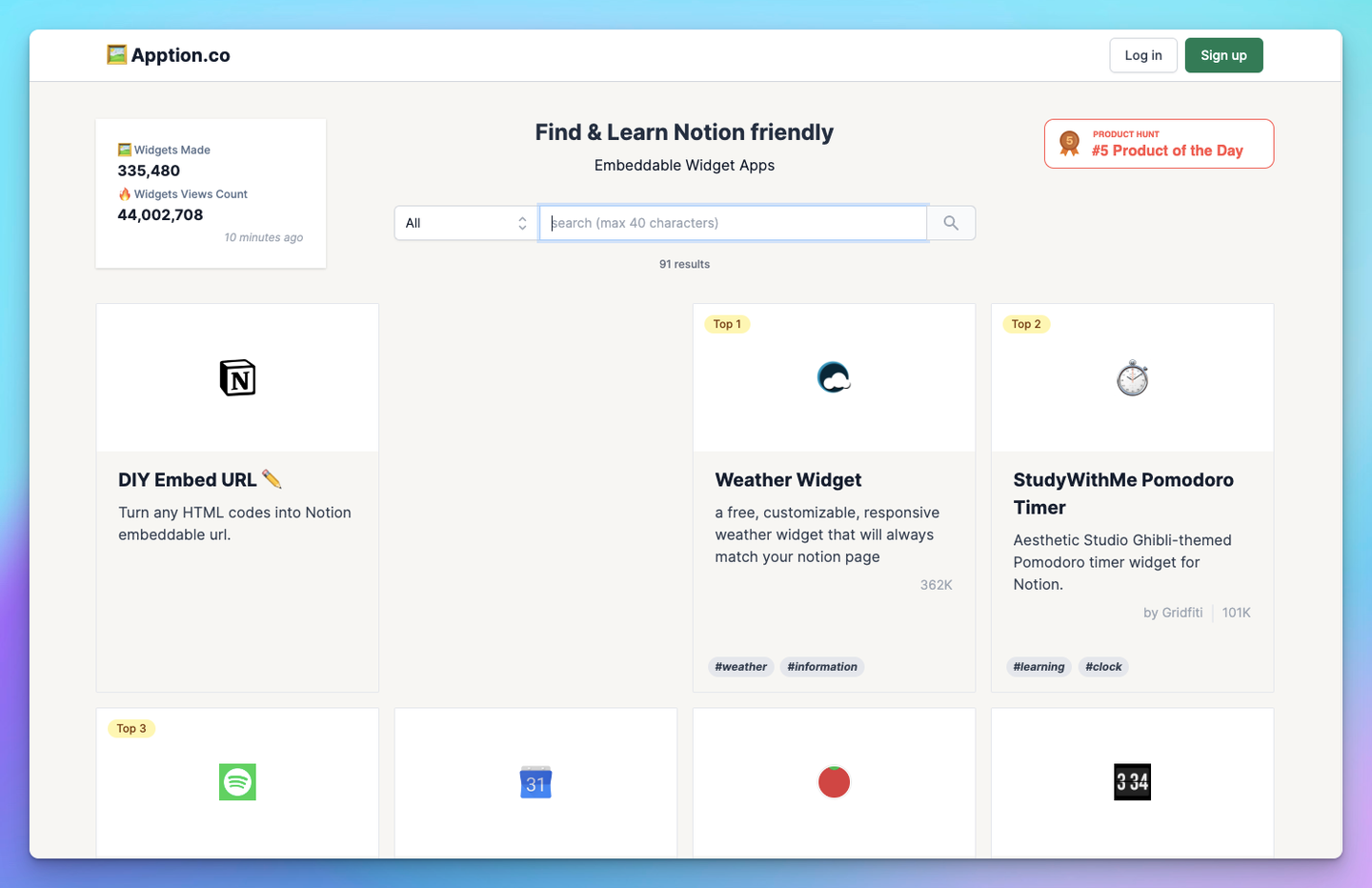Select the Google Calendar icon widget
The image size is (1372, 888).
click(x=535, y=782)
